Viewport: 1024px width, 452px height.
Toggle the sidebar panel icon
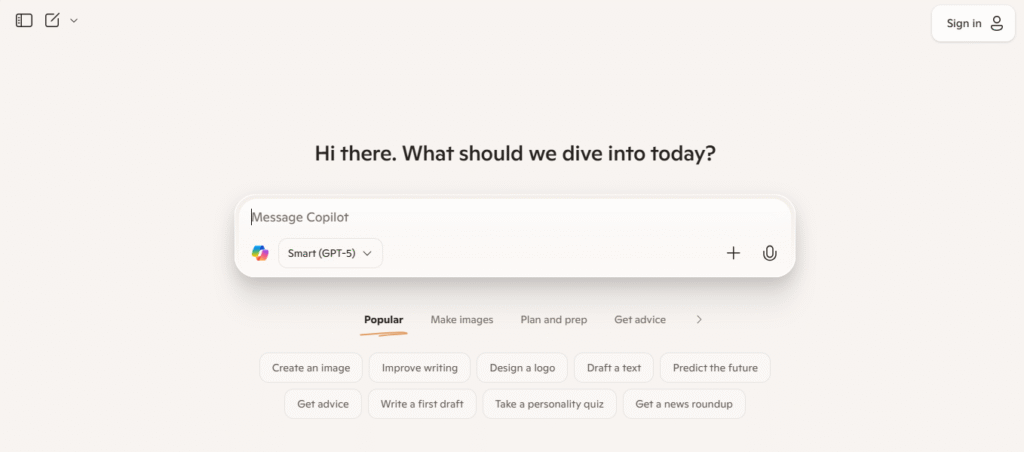24,21
